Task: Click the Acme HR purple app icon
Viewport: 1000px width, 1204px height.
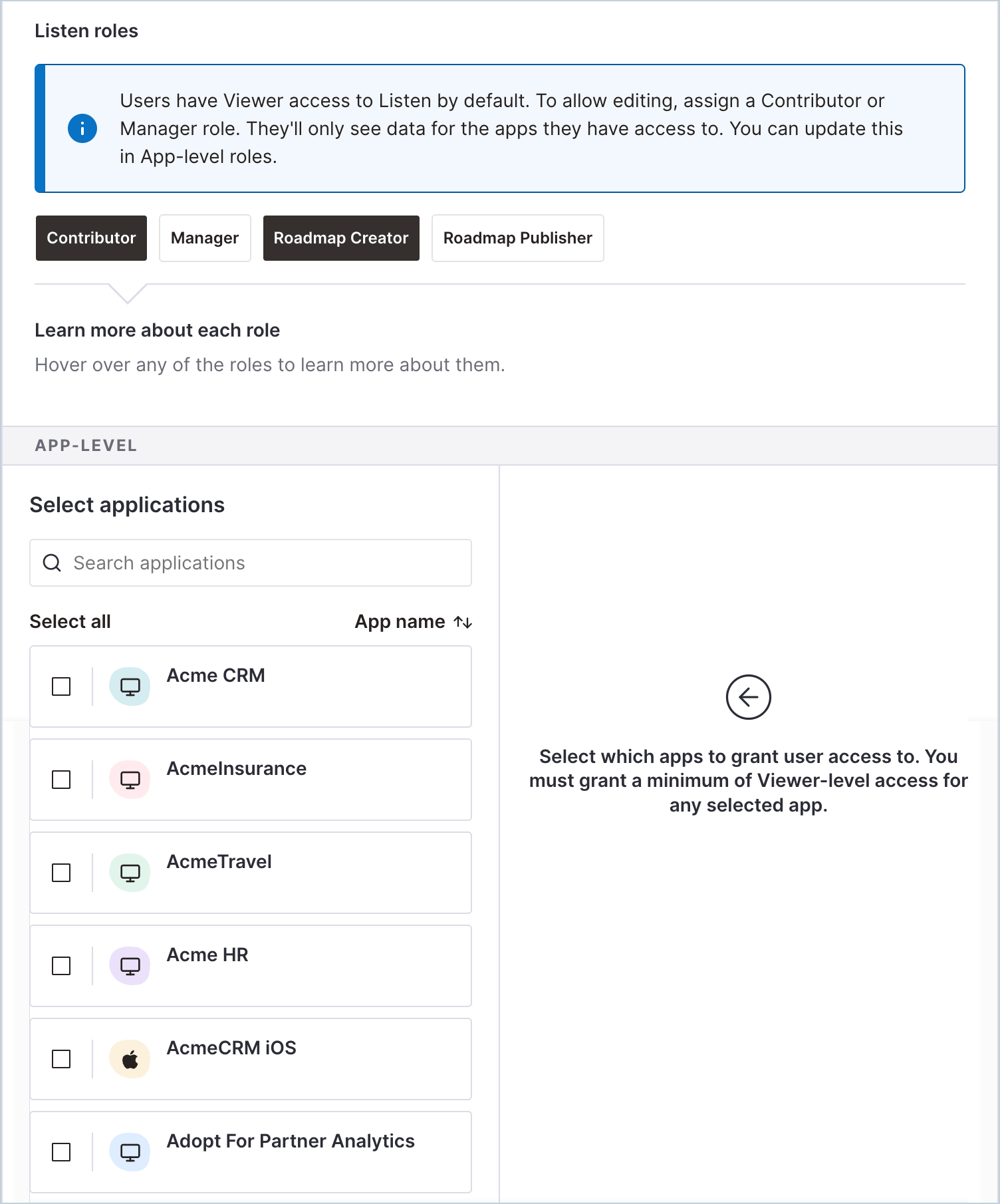Action: 130,966
